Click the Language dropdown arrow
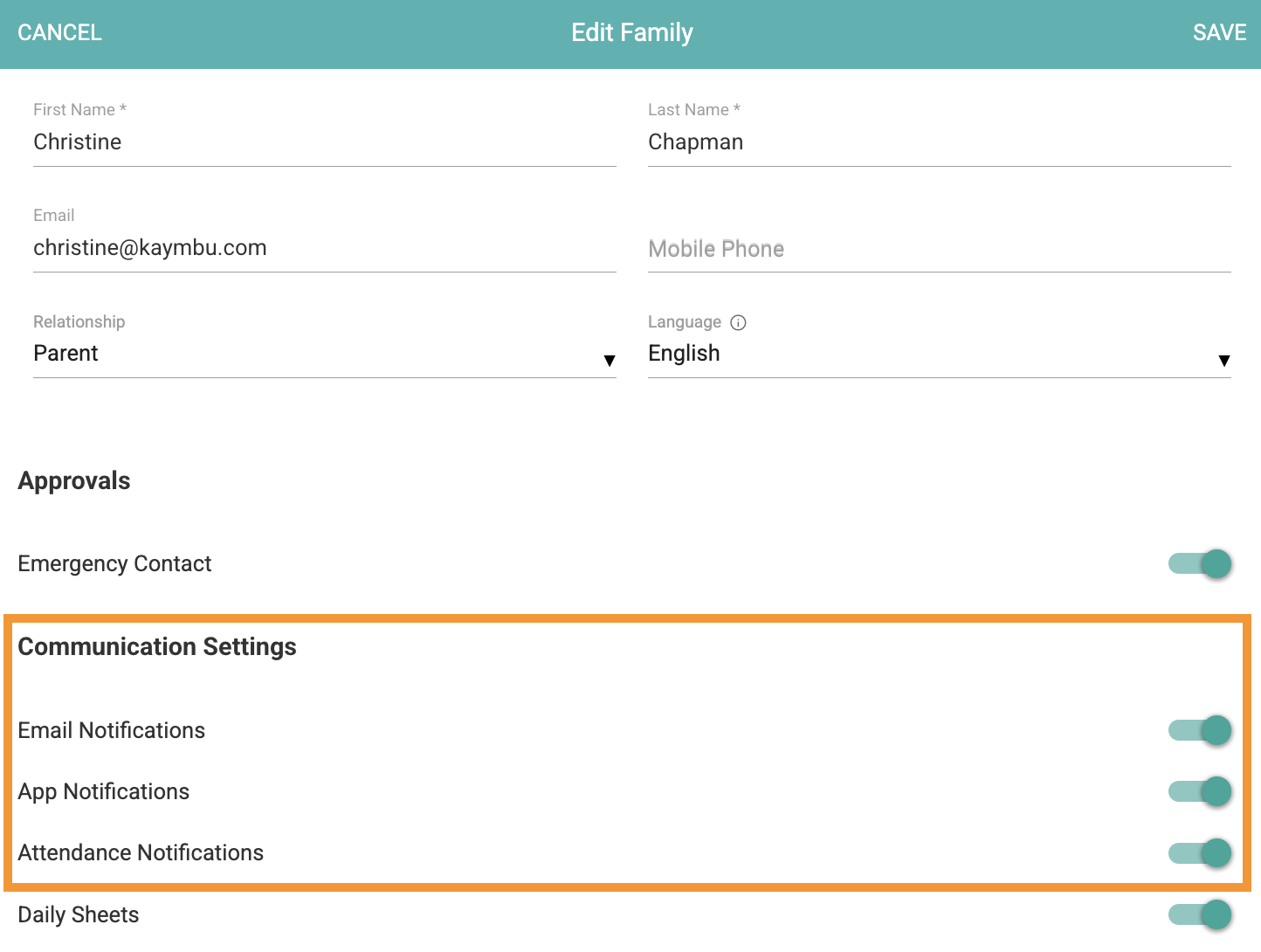 pos(1223,360)
